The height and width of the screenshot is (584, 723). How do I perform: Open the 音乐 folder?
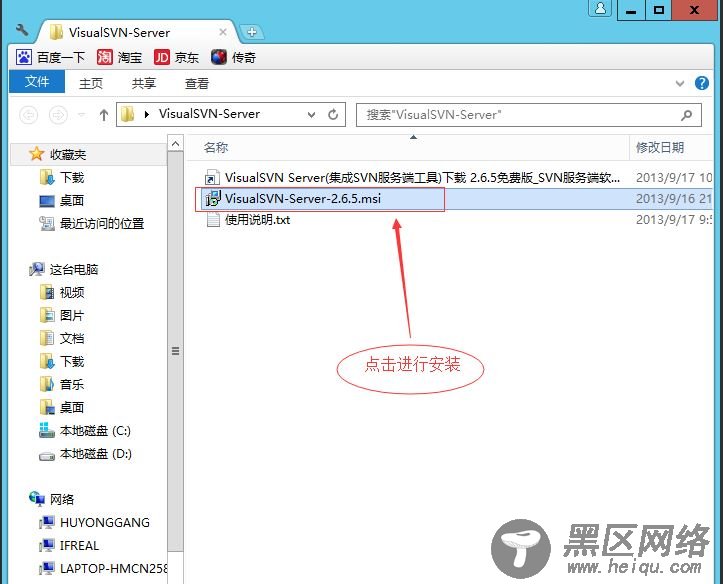62,384
